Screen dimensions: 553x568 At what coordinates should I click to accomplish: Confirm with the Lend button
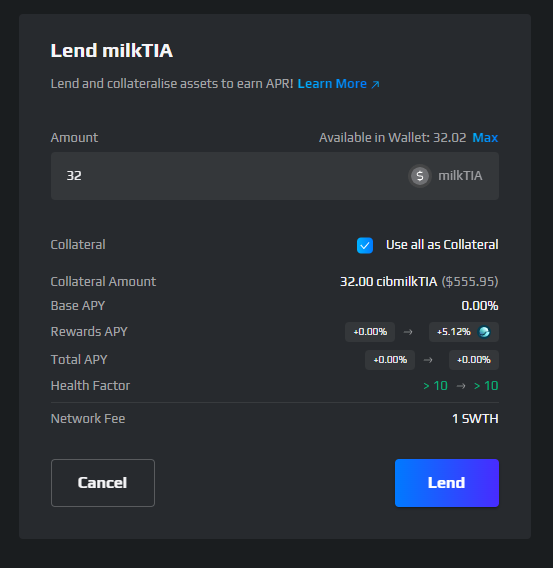click(447, 483)
